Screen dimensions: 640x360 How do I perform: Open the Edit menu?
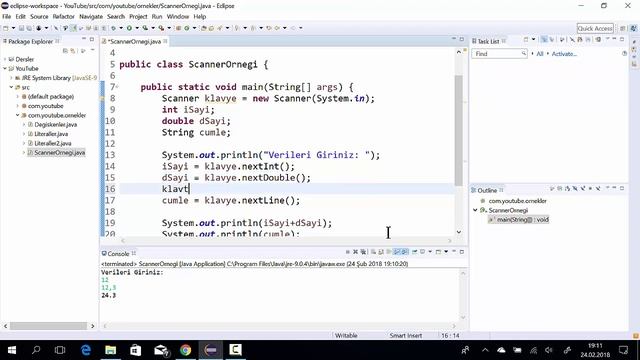[x=20, y=17]
